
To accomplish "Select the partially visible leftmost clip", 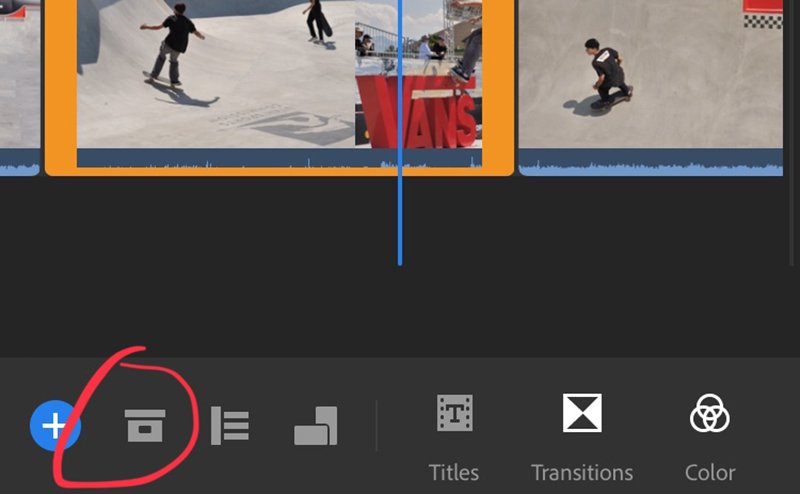I will [x=18, y=75].
